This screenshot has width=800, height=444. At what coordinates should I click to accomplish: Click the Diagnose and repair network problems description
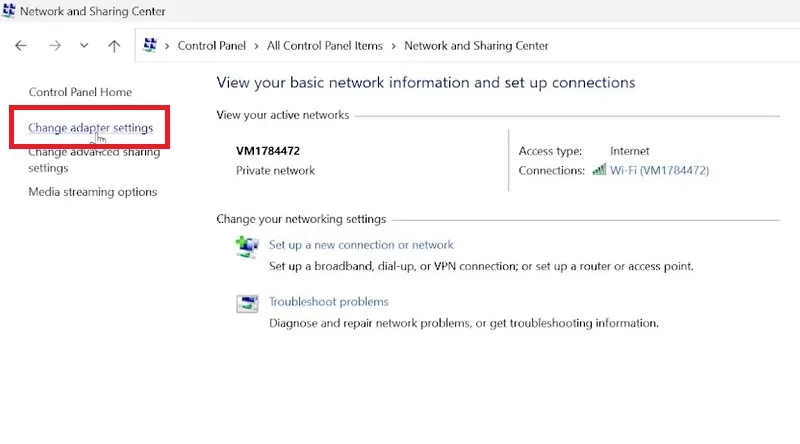click(464, 323)
